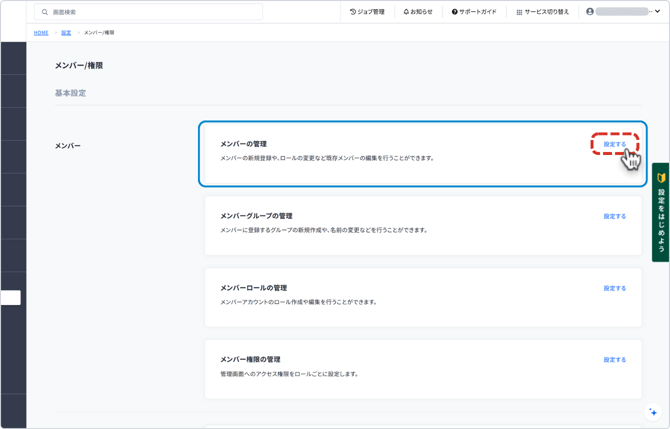Go to HOME in the breadcrumb

coord(41,33)
